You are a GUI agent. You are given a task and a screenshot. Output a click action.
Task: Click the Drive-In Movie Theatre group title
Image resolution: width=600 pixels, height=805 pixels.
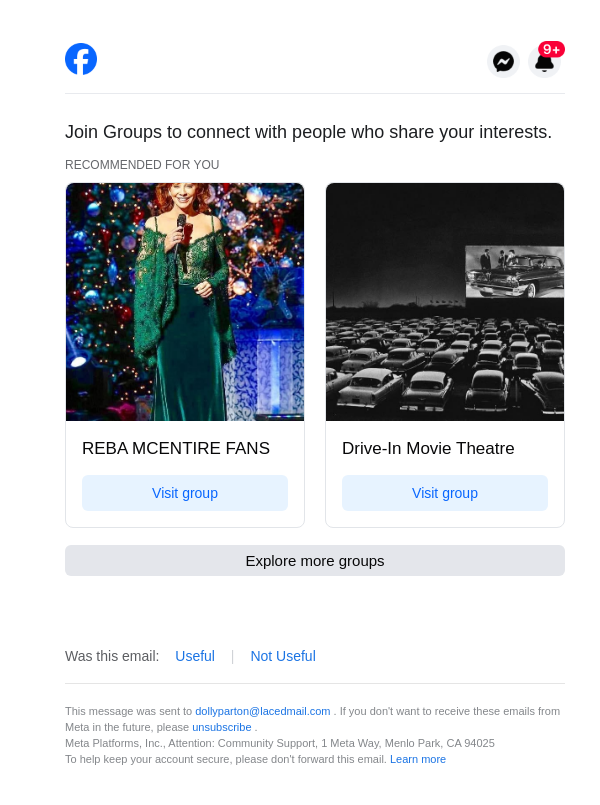428,449
